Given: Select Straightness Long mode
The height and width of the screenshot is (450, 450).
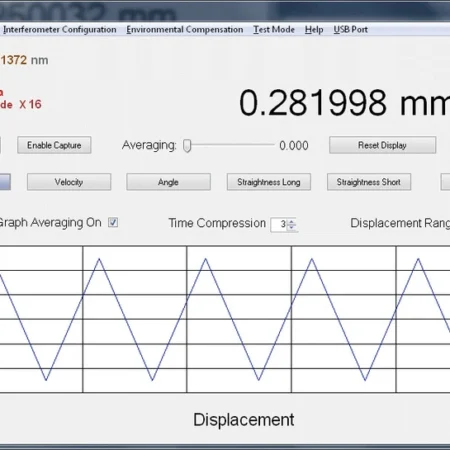Looking at the screenshot, I should pyautogui.click(x=269, y=182).
